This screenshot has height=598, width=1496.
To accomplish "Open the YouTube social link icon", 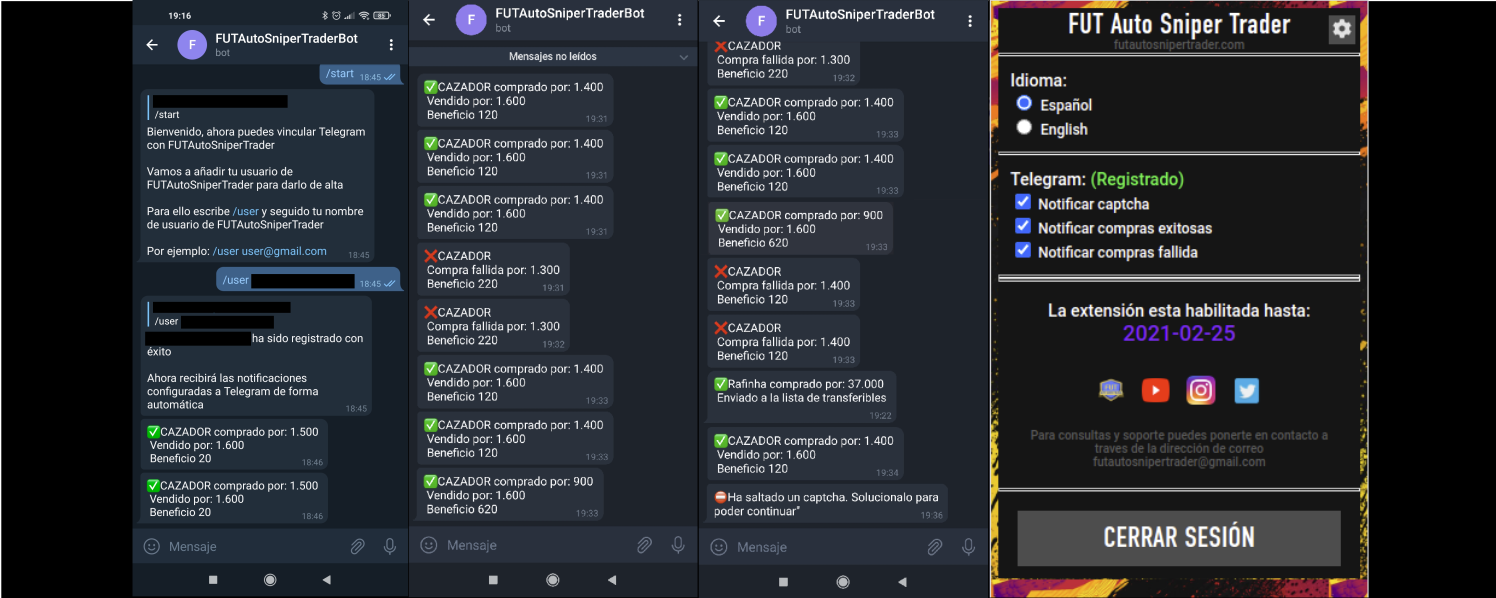I will click(x=1155, y=390).
